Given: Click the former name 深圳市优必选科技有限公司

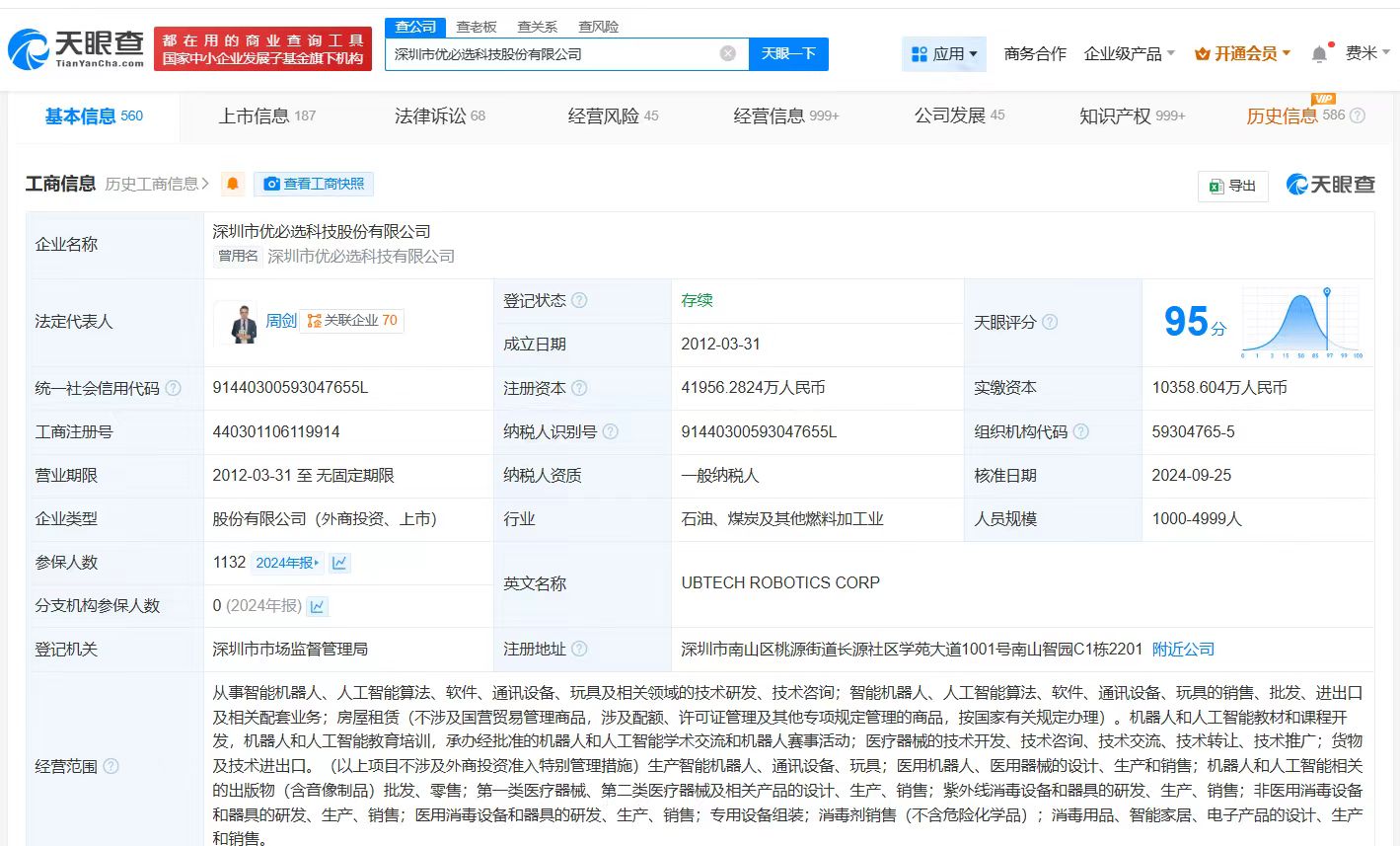Looking at the screenshot, I should click(x=361, y=257).
